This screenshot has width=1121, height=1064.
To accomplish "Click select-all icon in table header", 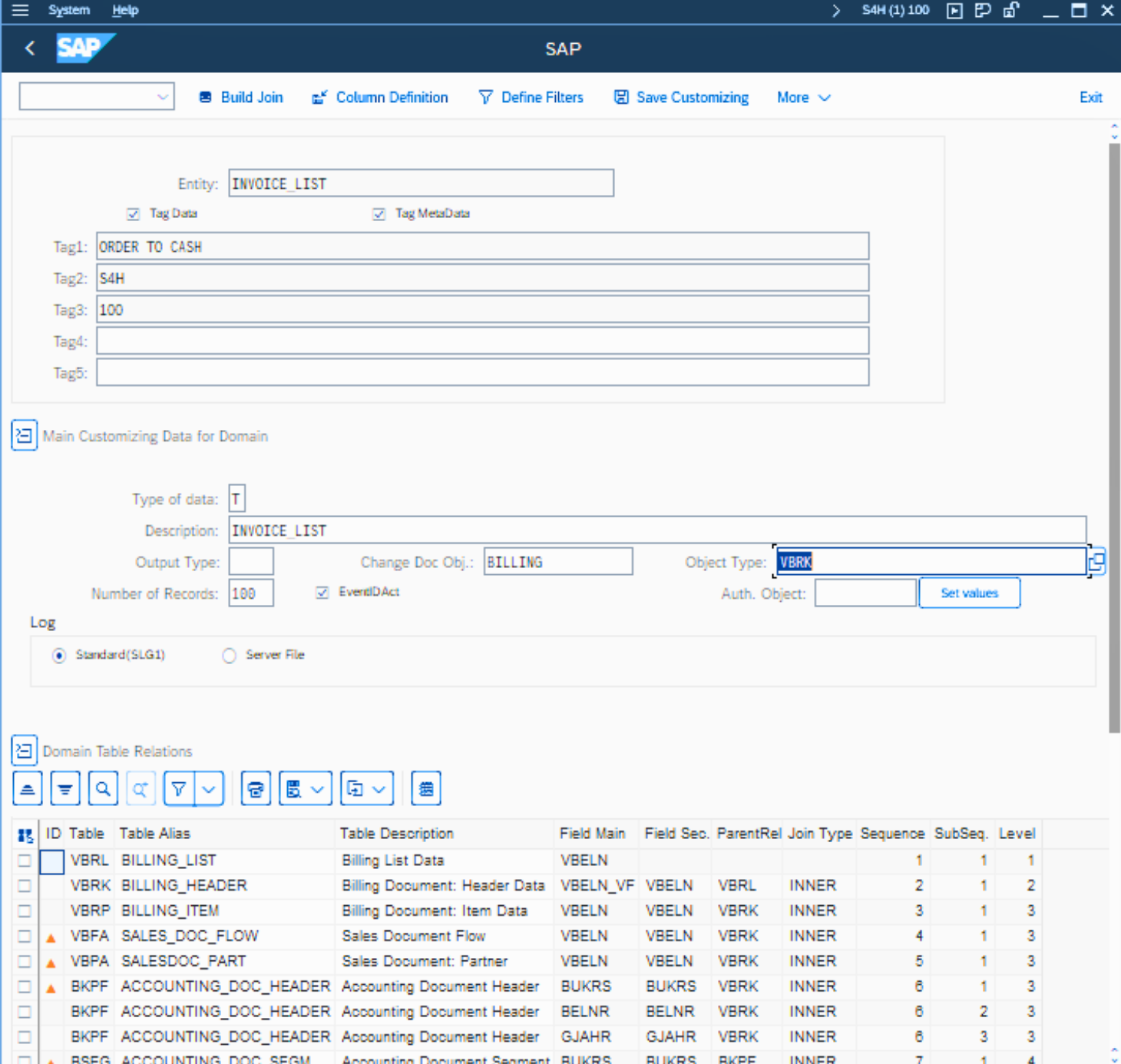I will point(25,834).
